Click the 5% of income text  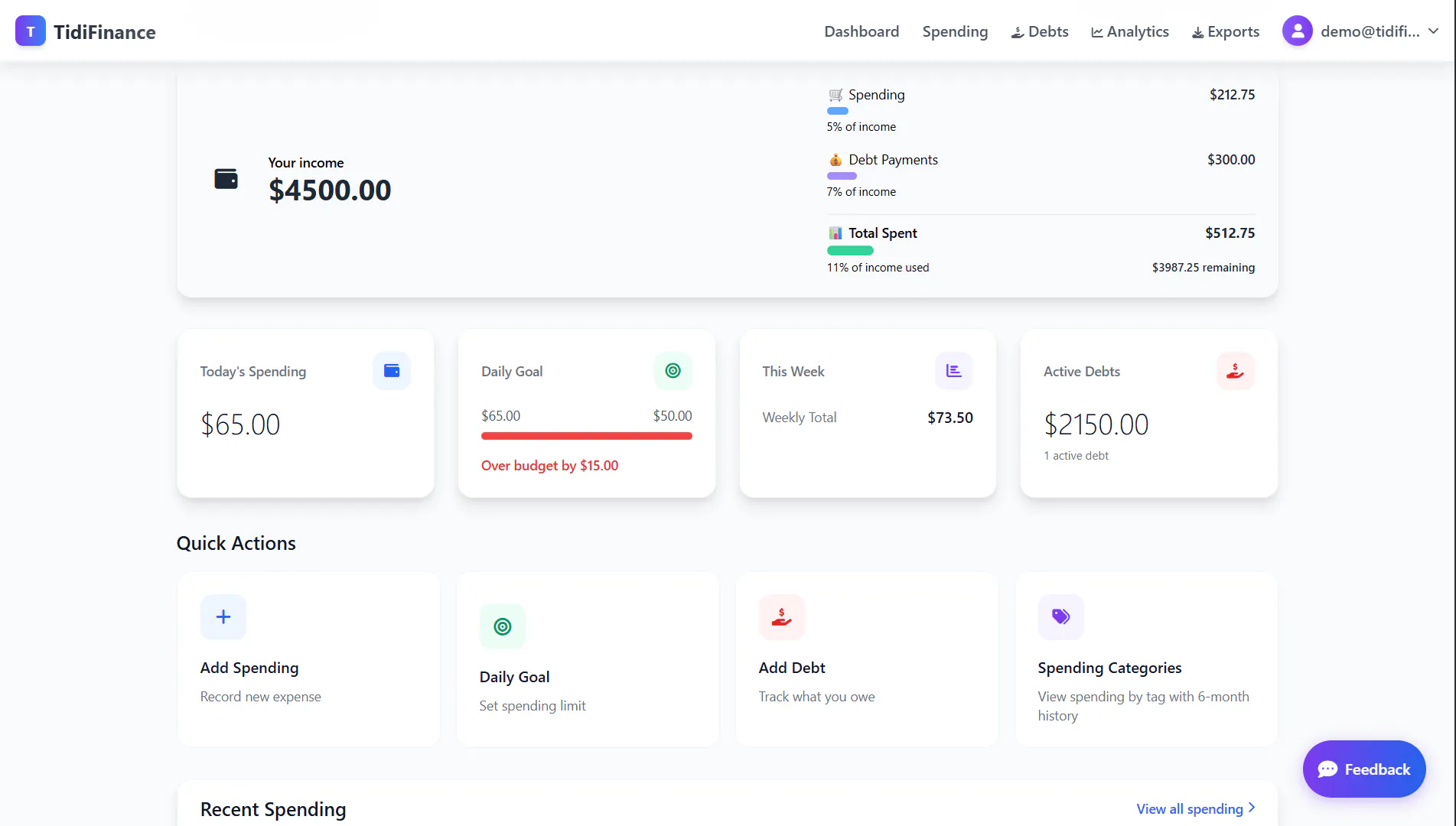[861, 127]
